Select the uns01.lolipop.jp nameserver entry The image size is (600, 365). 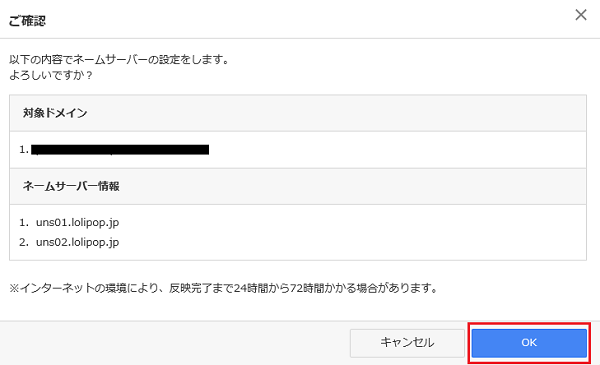[78, 222]
